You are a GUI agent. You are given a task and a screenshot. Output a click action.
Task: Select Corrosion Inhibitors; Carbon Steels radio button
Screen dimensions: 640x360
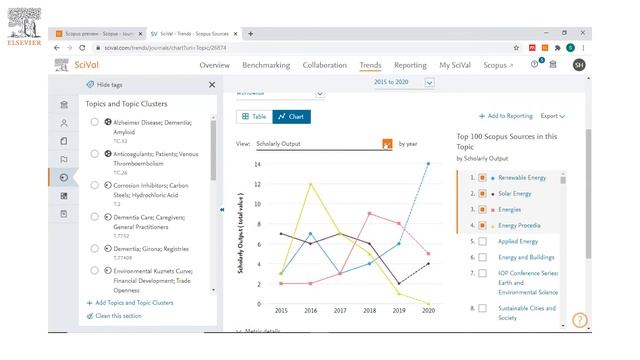(x=94, y=185)
